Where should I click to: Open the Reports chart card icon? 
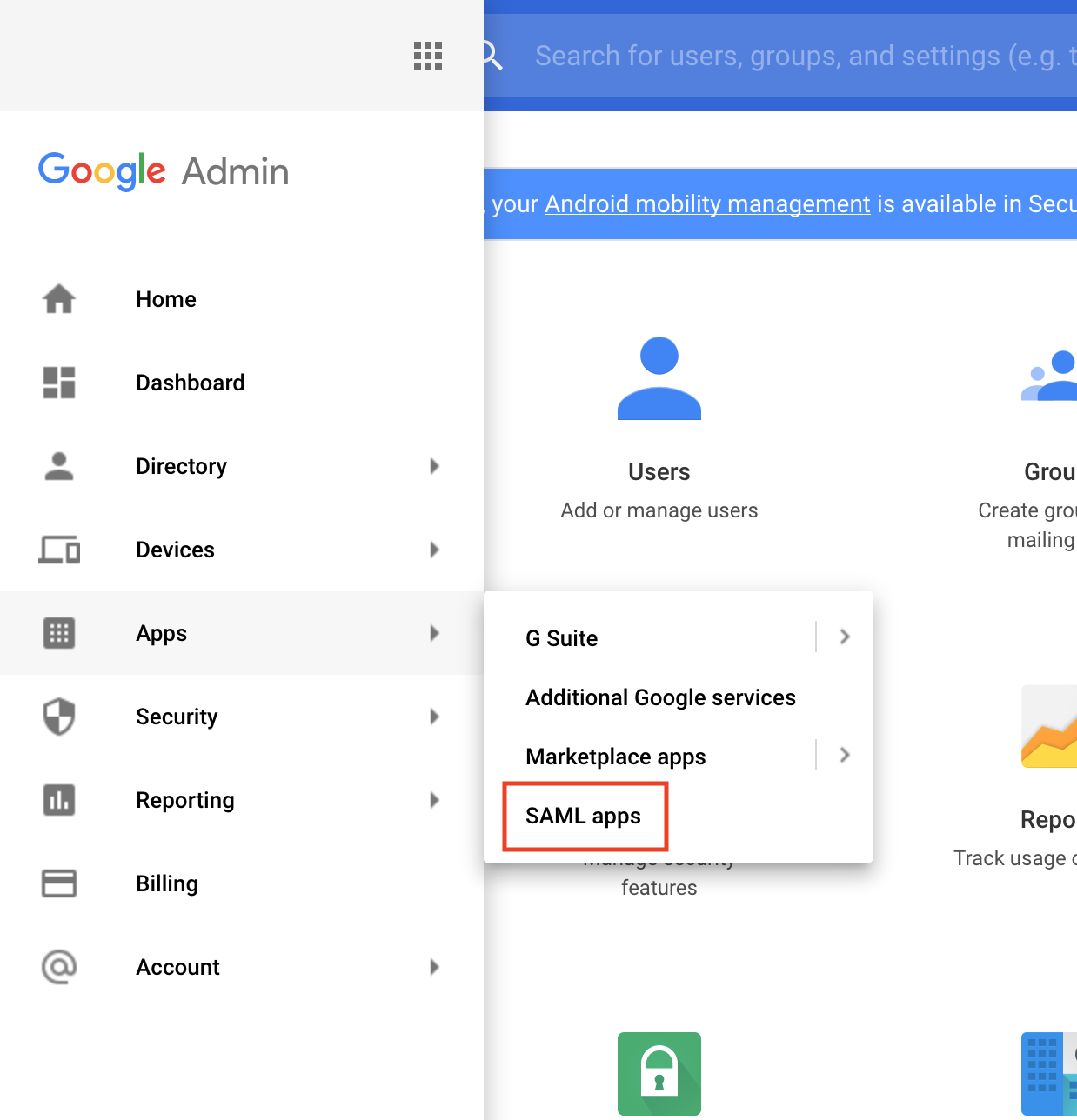(x=1049, y=727)
